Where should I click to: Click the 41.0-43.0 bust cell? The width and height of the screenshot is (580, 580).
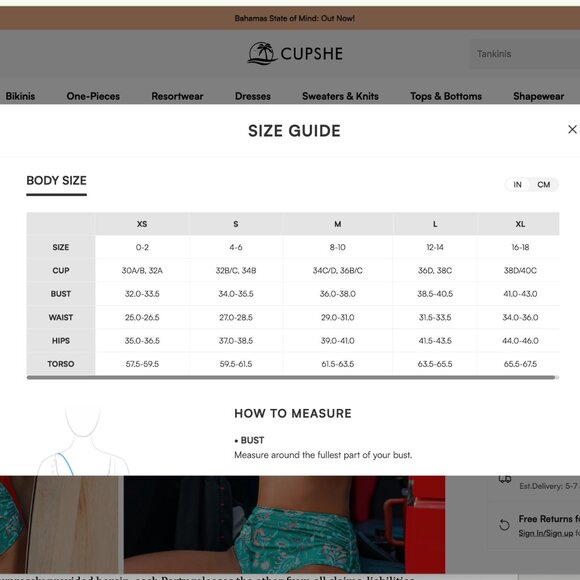click(x=520, y=294)
